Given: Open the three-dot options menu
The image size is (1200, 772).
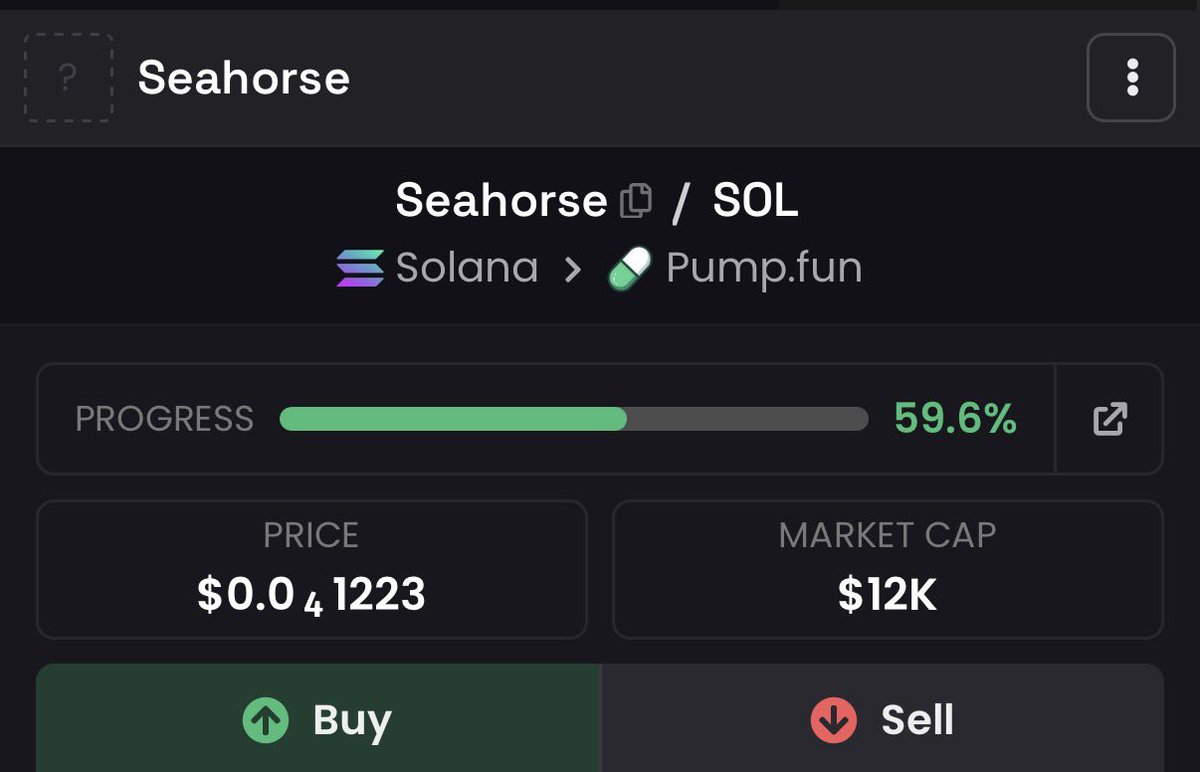Looking at the screenshot, I should click(x=1131, y=78).
